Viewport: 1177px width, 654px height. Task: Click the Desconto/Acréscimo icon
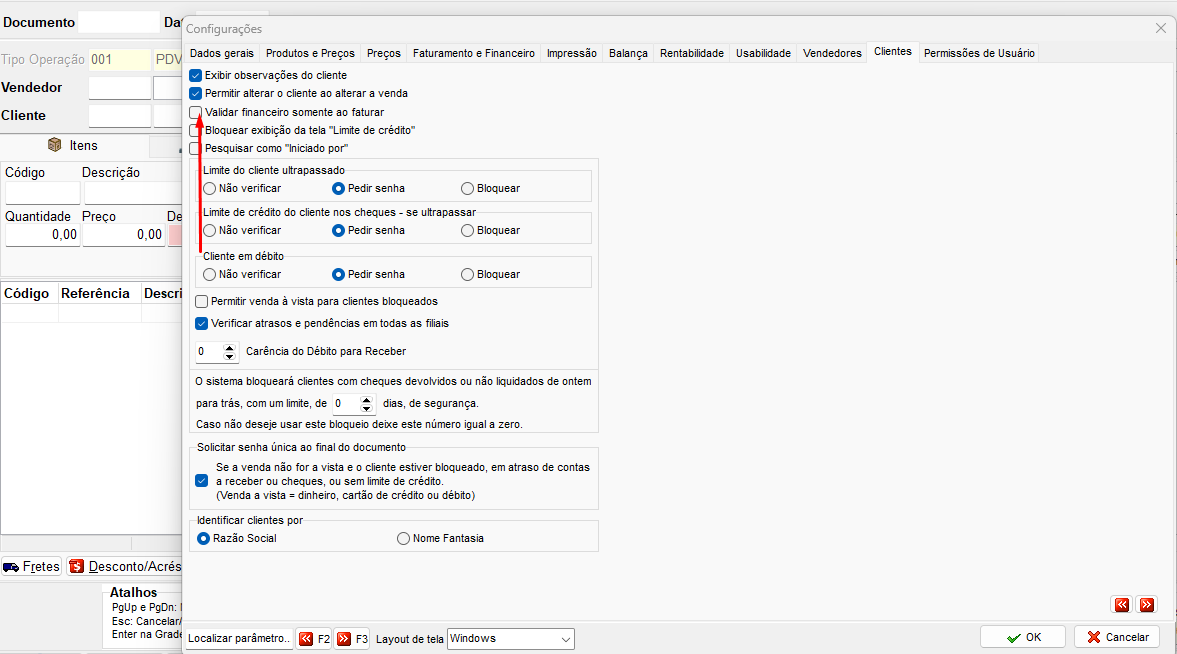click(x=77, y=567)
